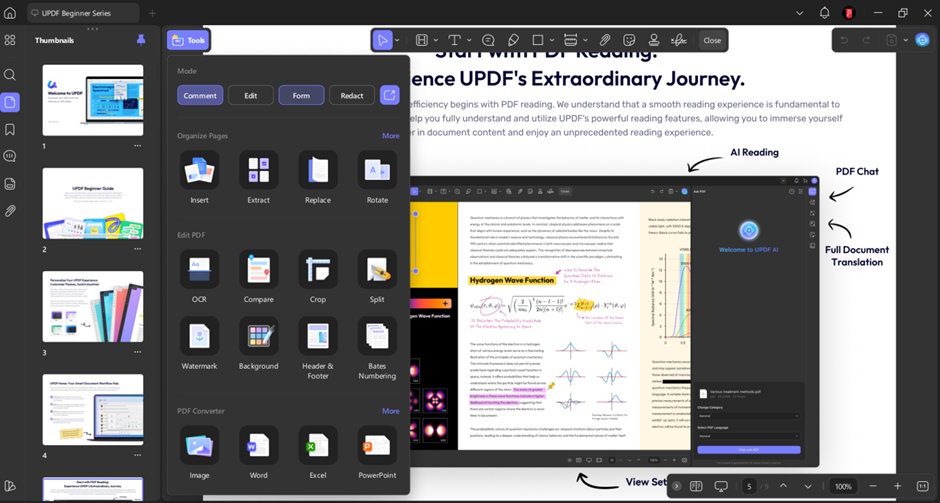Switch to Redact mode
This screenshot has width=940, height=503.
352,95
